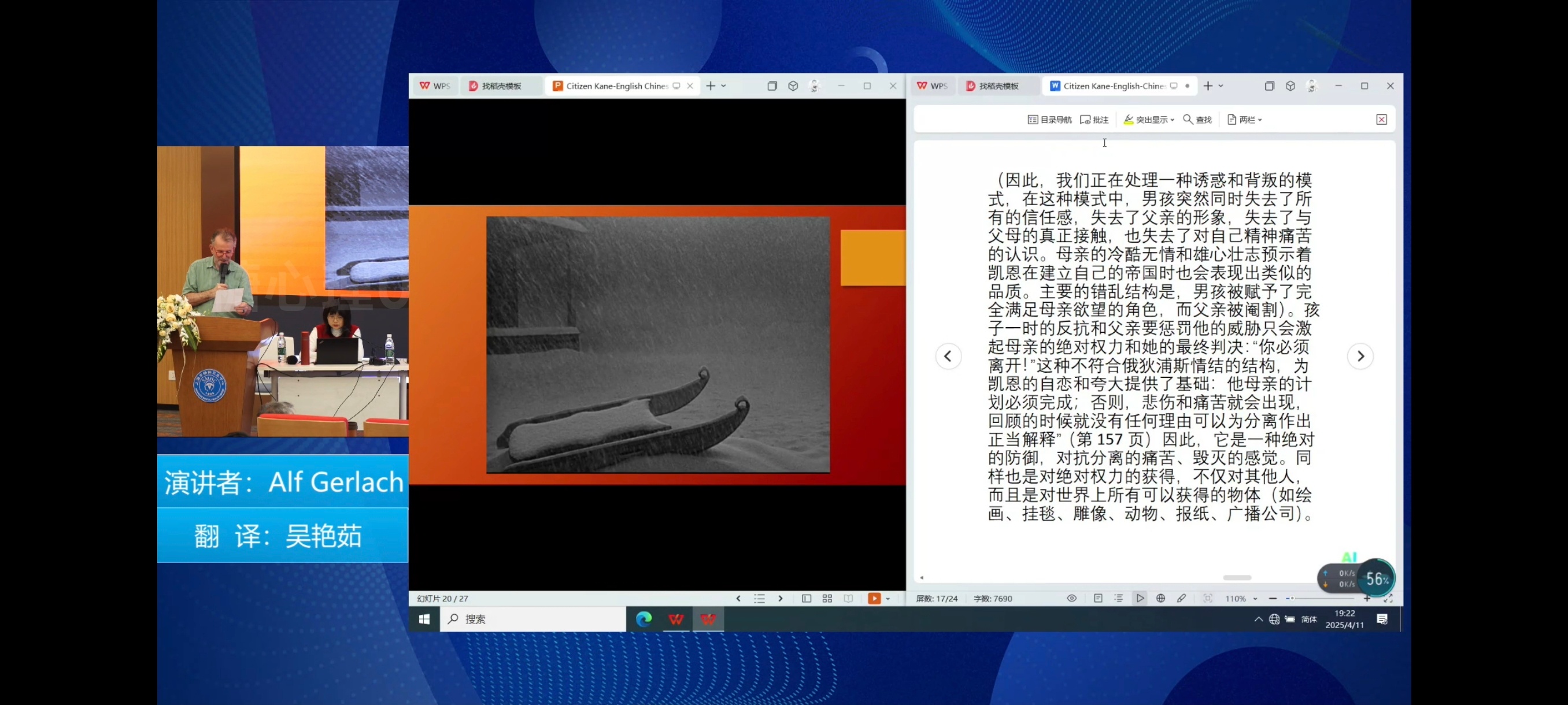Go to next page in reading view

[1360, 357]
